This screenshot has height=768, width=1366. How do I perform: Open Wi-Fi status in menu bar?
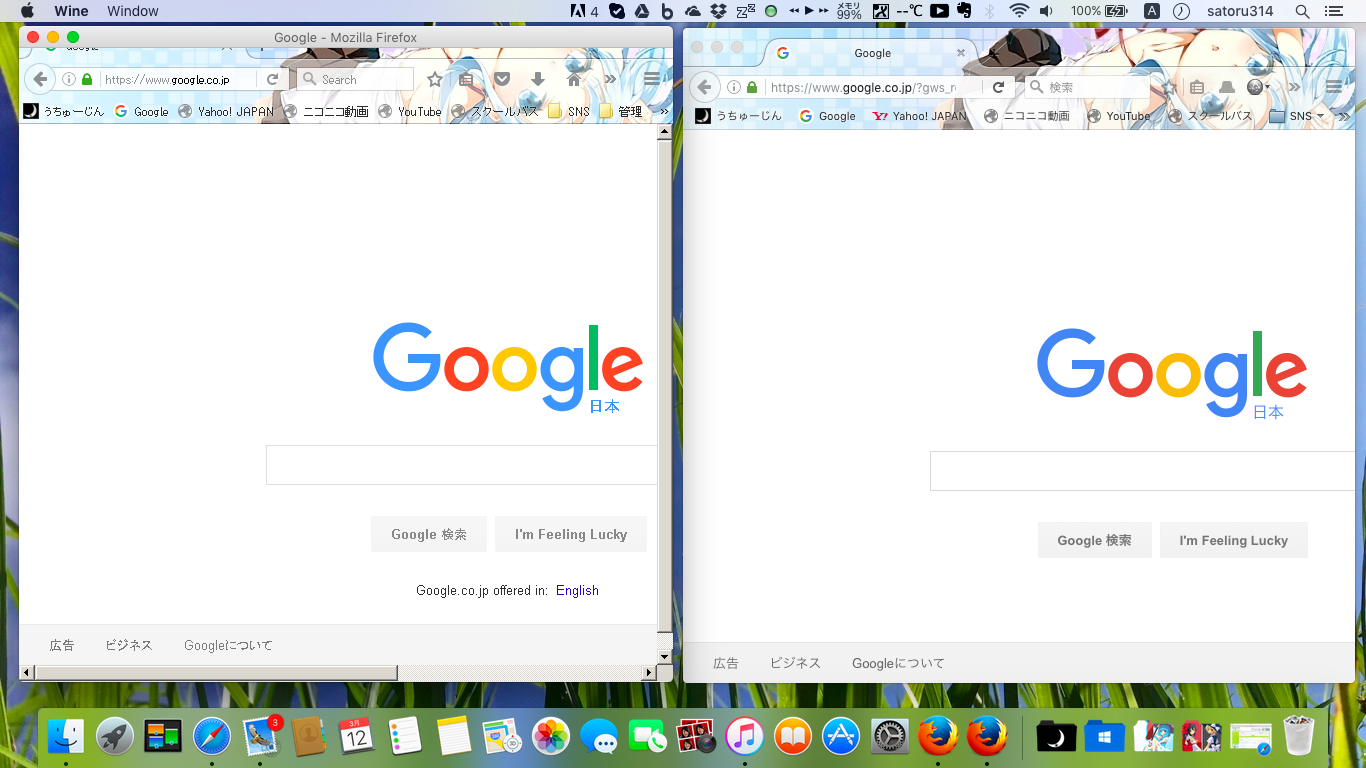pos(1019,11)
